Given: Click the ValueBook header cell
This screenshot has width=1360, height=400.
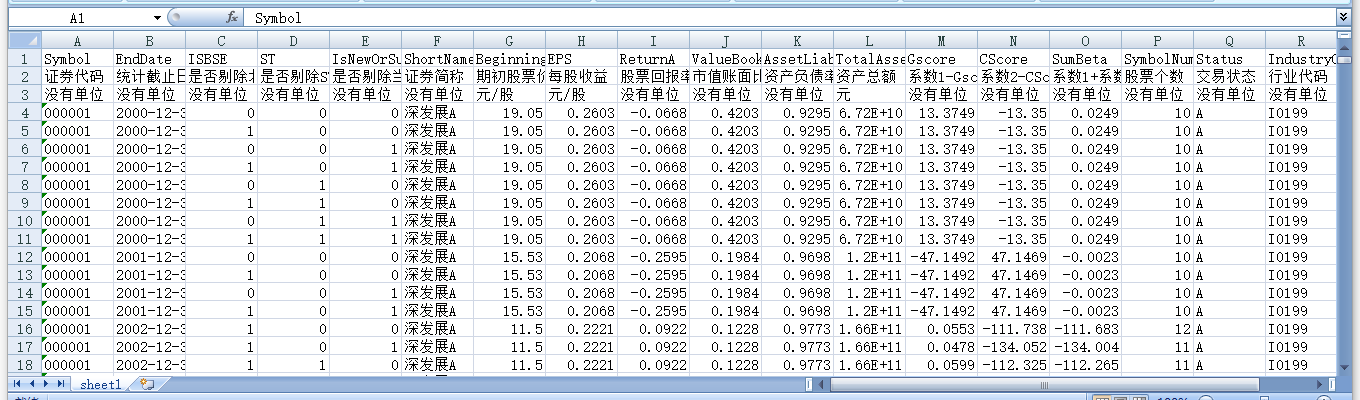Looking at the screenshot, I should 725,59.
